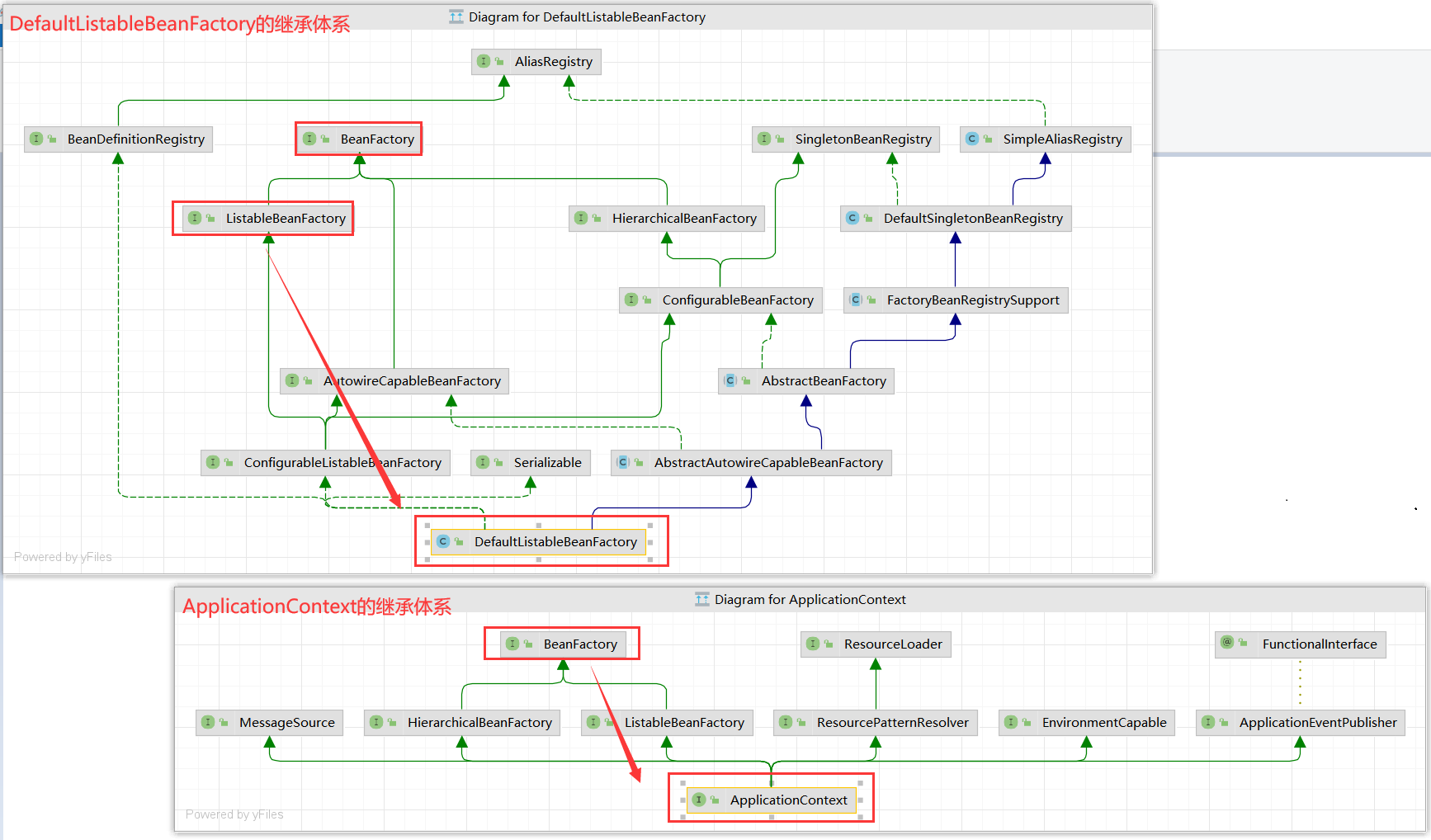Click public visibility icon of ApplicationContext
Image resolution: width=1431 pixels, height=840 pixels.
click(715, 800)
